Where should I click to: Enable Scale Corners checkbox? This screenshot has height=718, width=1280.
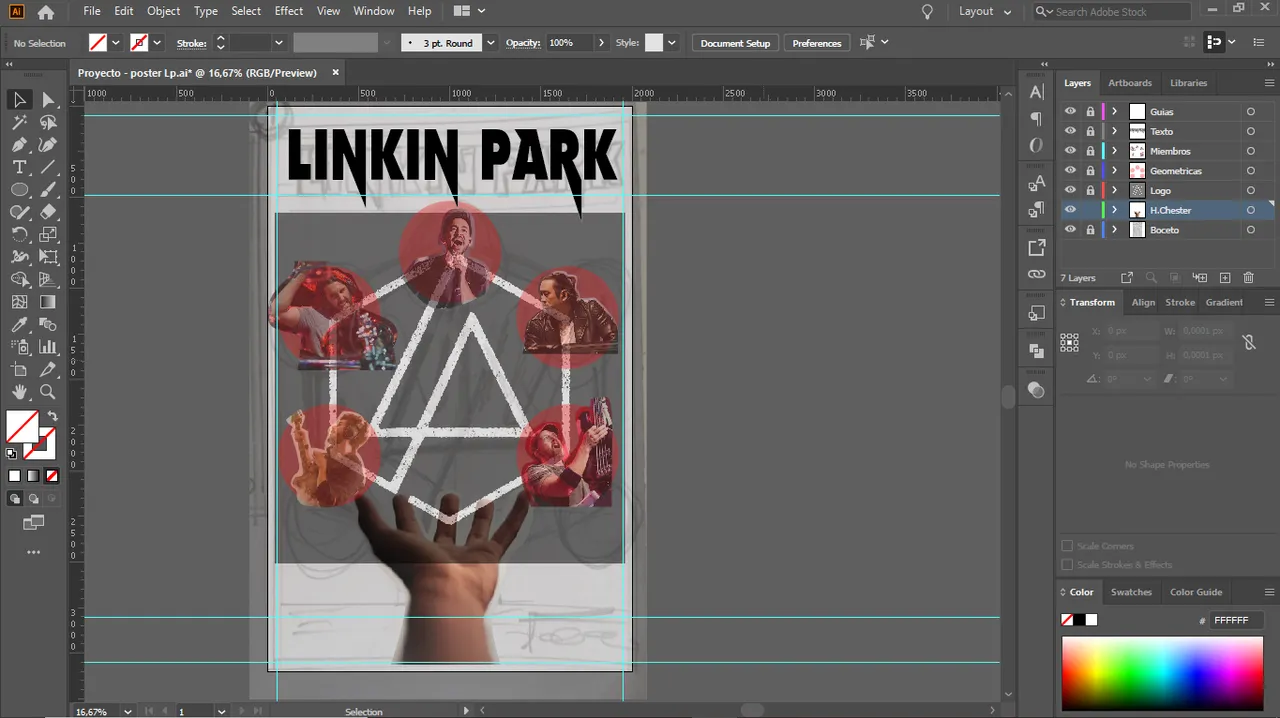[x=1067, y=546]
